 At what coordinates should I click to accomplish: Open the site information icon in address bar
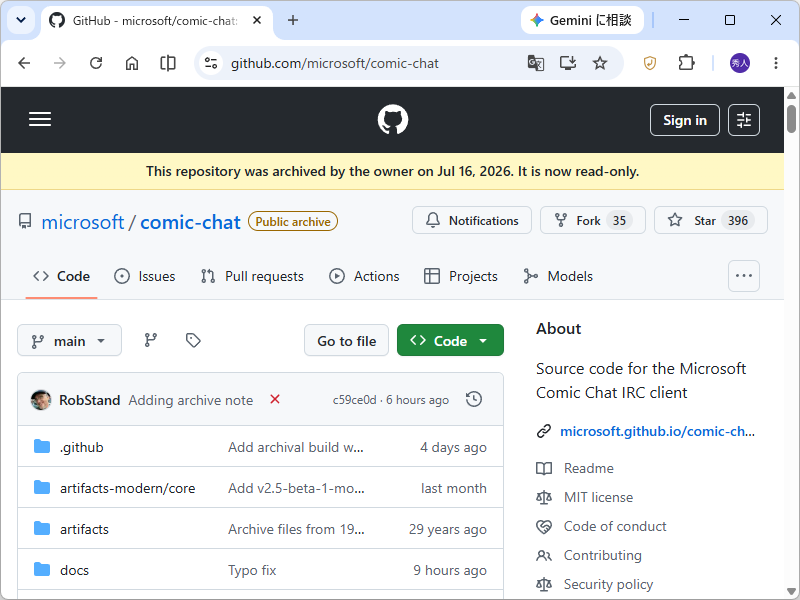coord(211,63)
